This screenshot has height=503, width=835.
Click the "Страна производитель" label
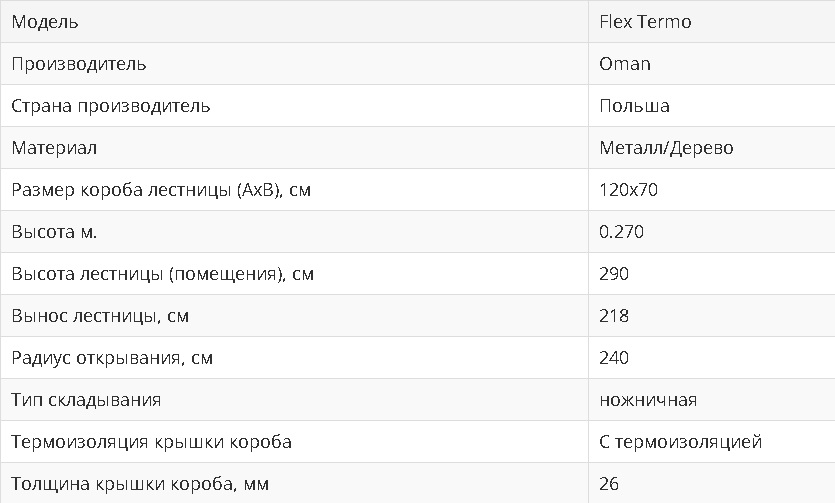click(x=111, y=106)
